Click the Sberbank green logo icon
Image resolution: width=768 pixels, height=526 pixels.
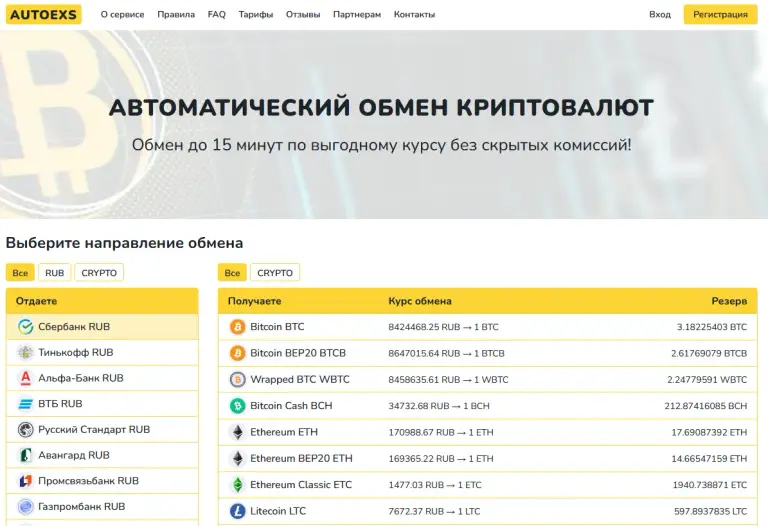click(x=25, y=327)
